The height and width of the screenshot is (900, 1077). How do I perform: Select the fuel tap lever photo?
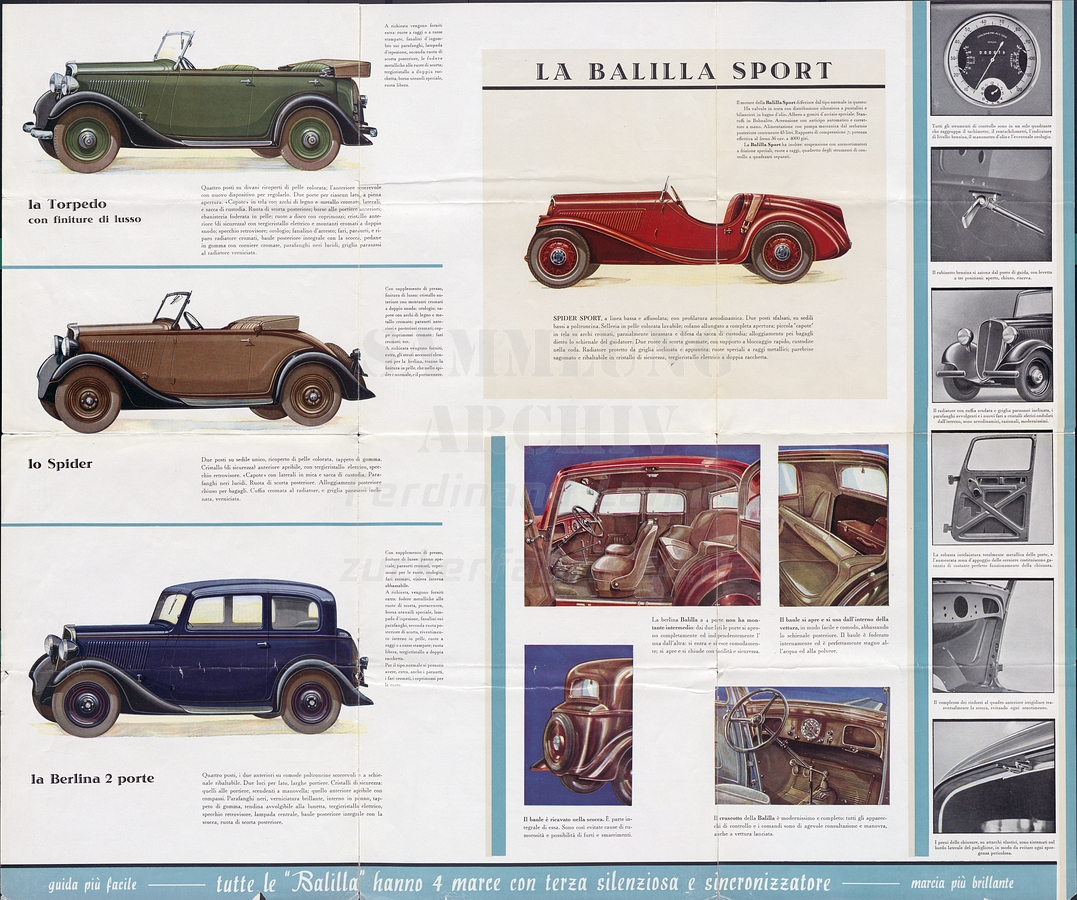pos(991,204)
